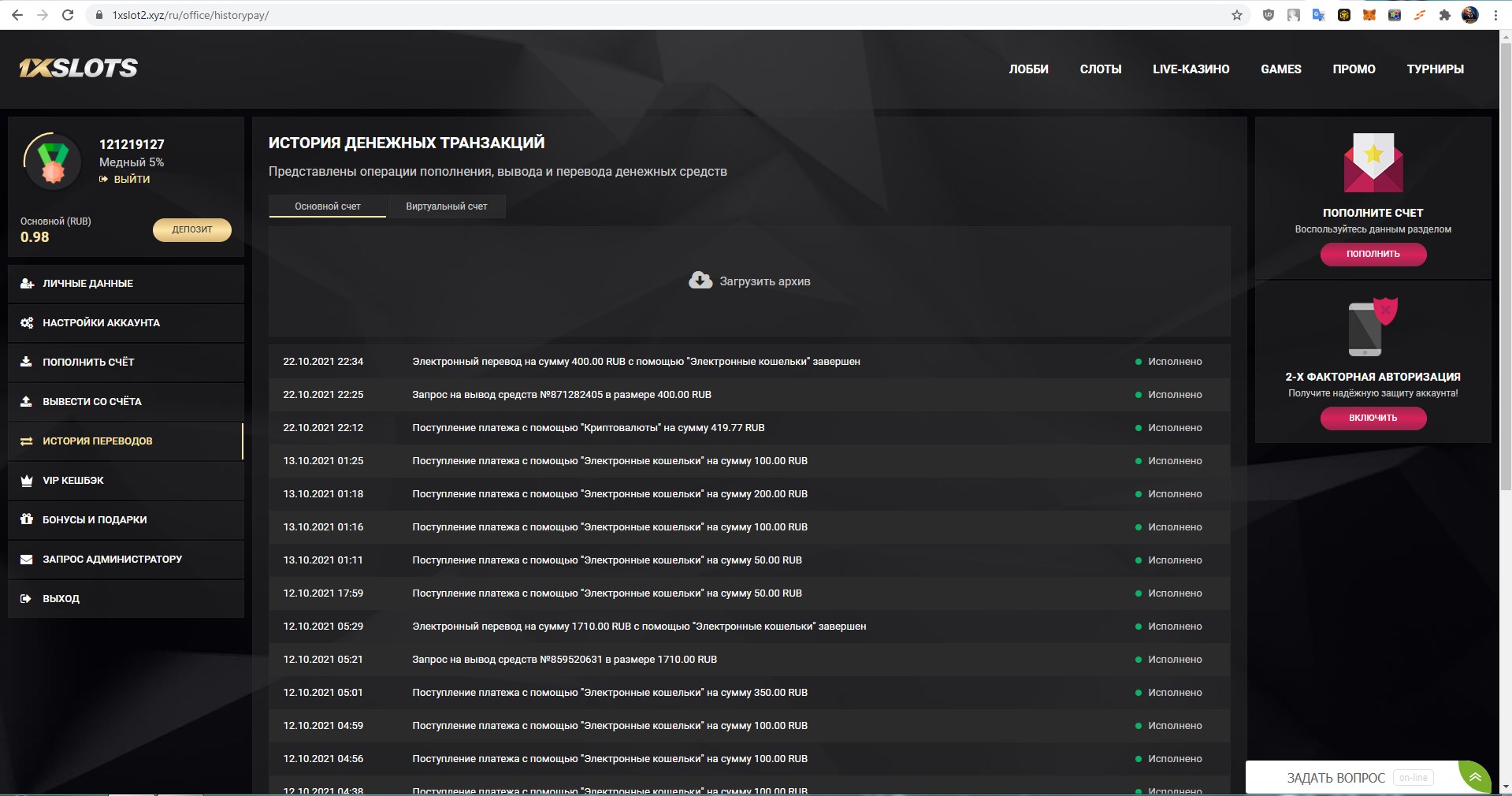This screenshot has width=1512, height=796.
Task: Click the browser forward arrow
Action: 43,15
